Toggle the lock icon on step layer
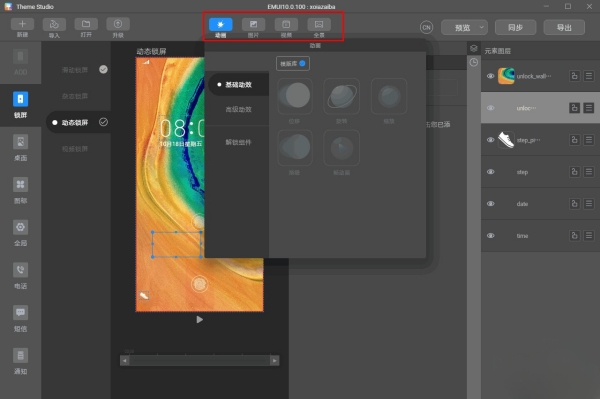The width and height of the screenshot is (600, 399). [x=574, y=172]
